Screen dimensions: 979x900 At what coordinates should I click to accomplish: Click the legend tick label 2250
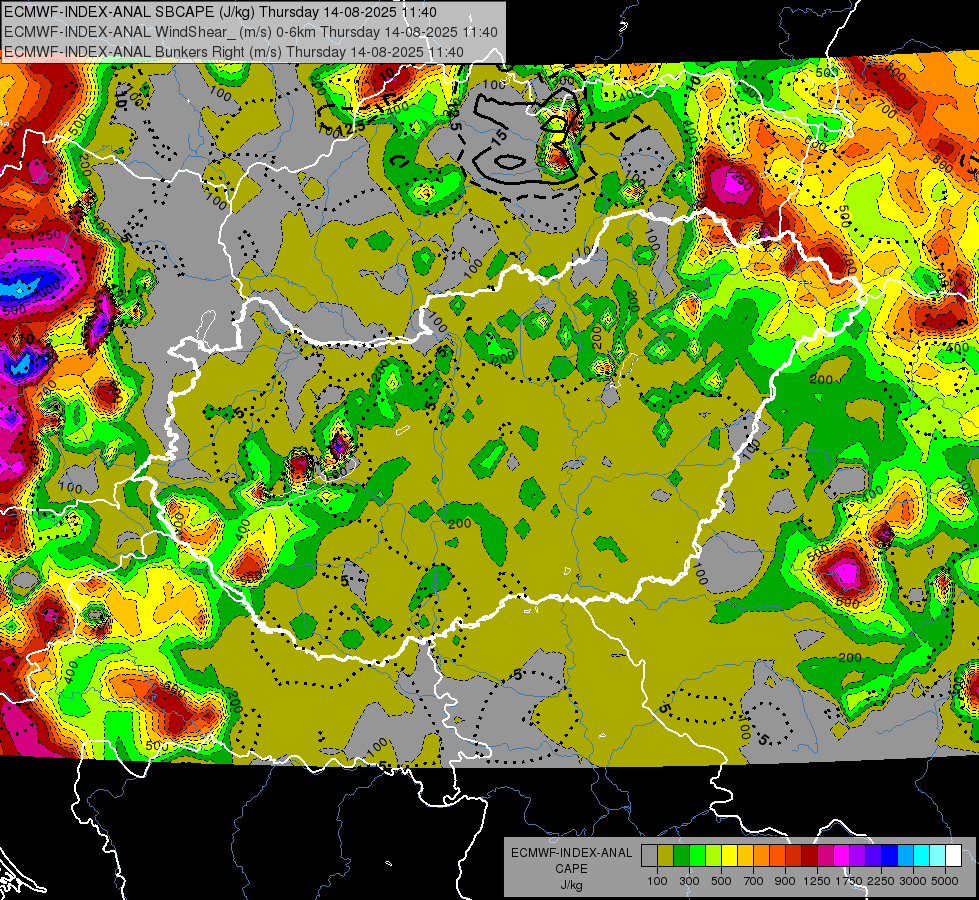click(881, 881)
